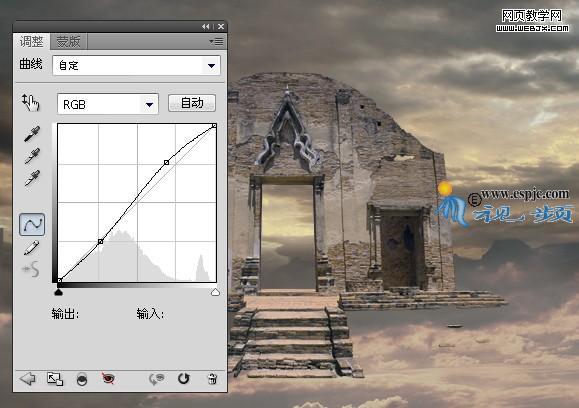View previous state icon

[157, 379]
